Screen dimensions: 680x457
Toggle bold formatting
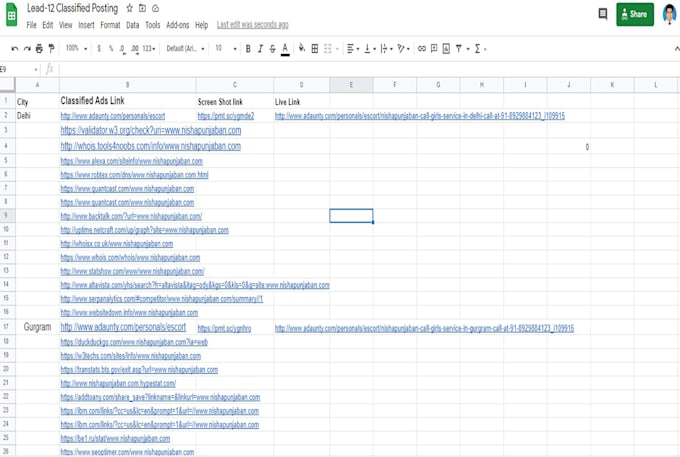(x=248, y=49)
